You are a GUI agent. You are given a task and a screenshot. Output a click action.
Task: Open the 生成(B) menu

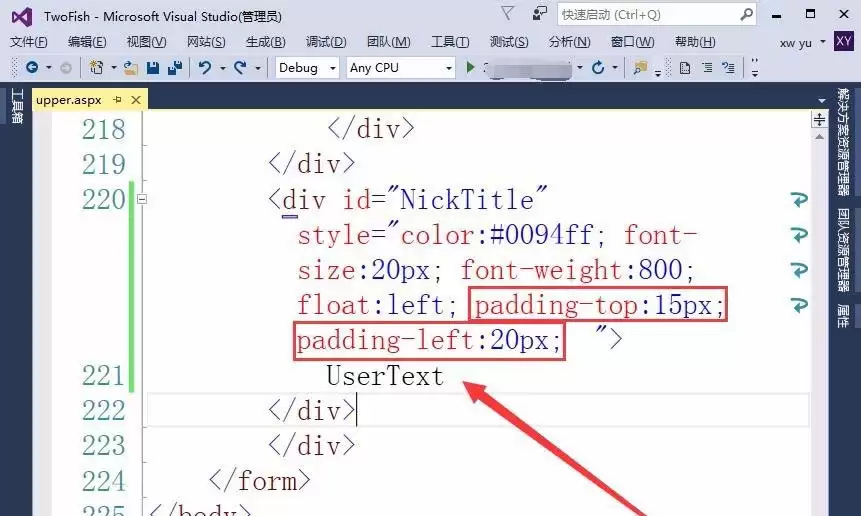point(265,42)
